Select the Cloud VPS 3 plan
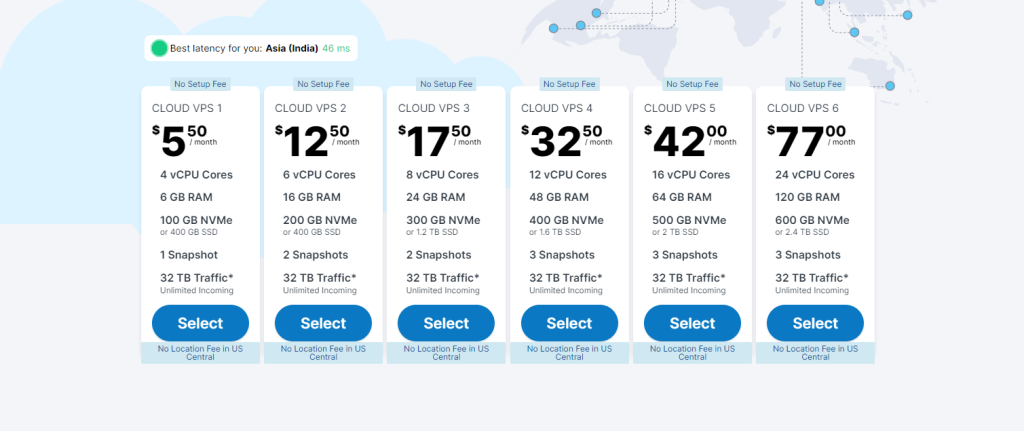The height and width of the screenshot is (431, 1024). click(x=446, y=323)
